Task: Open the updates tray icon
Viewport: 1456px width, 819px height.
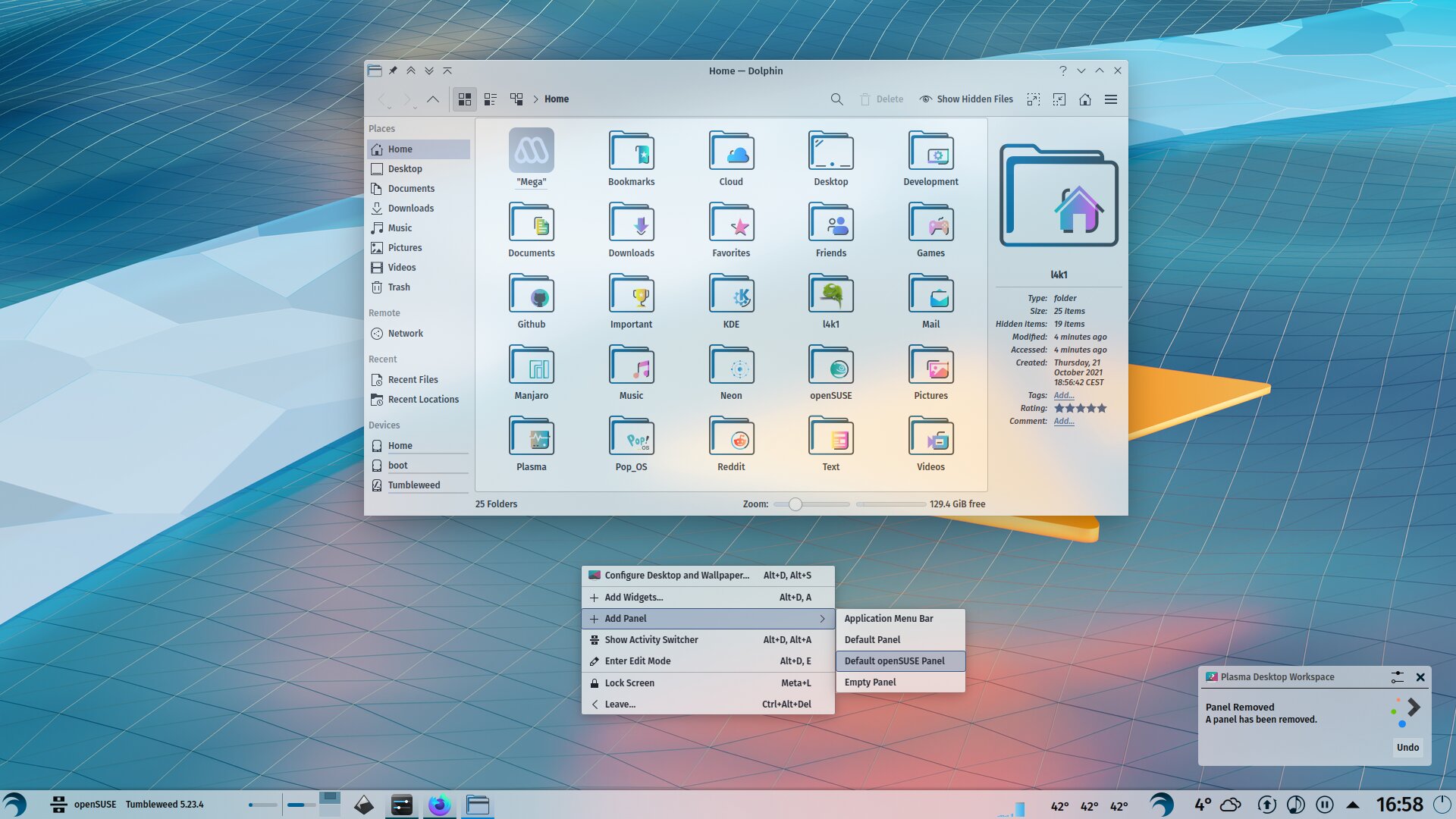Action: click(1266, 805)
